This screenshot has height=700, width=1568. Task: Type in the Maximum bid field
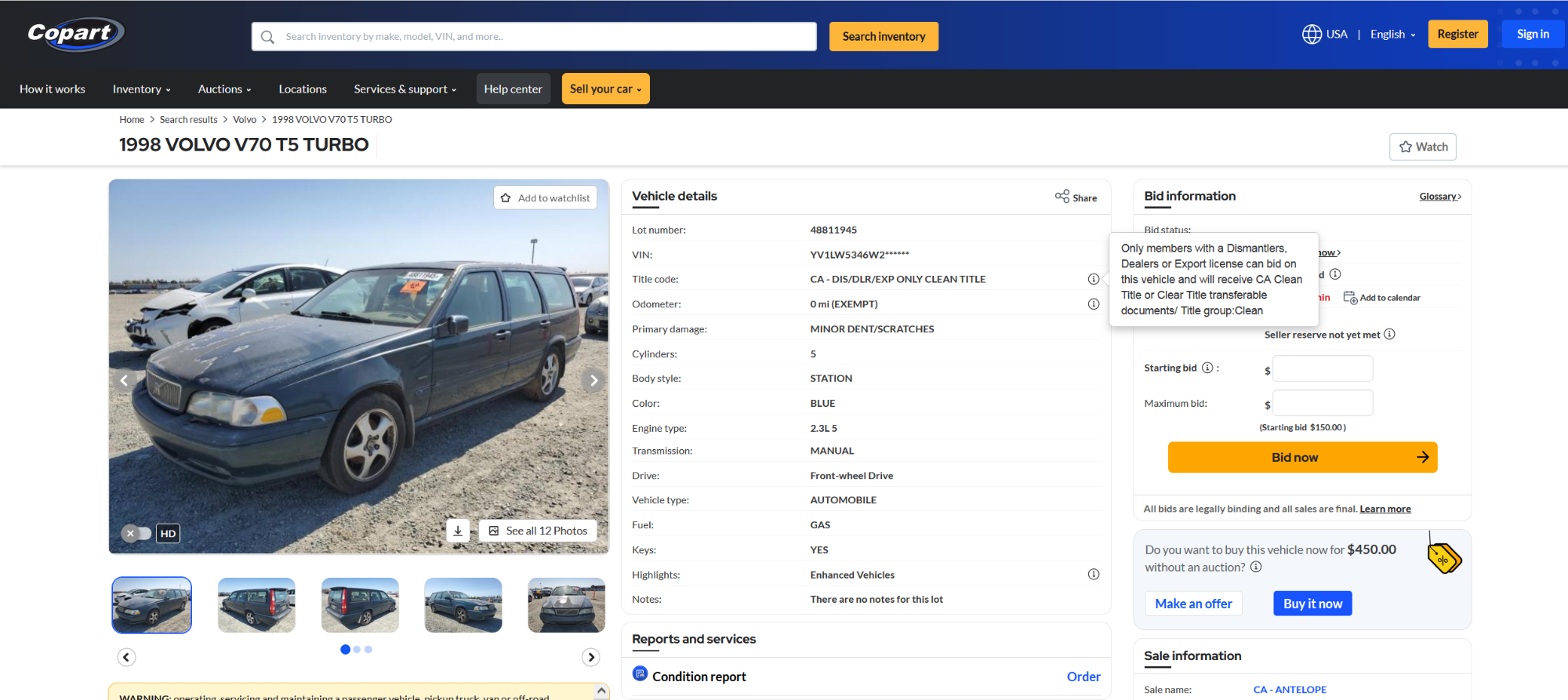pyautogui.click(x=1322, y=404)
